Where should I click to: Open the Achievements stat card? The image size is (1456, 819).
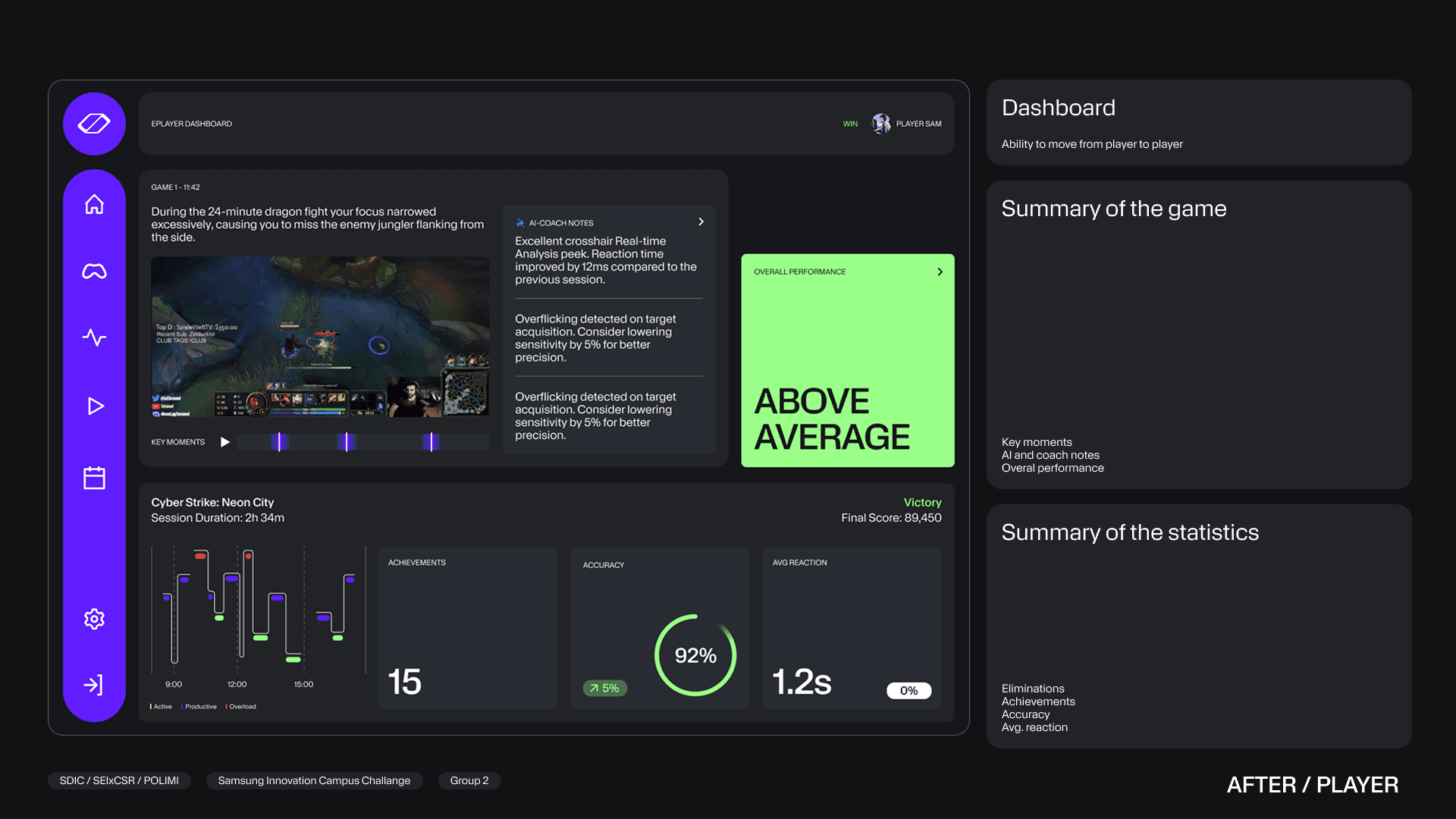coord(467,628)
